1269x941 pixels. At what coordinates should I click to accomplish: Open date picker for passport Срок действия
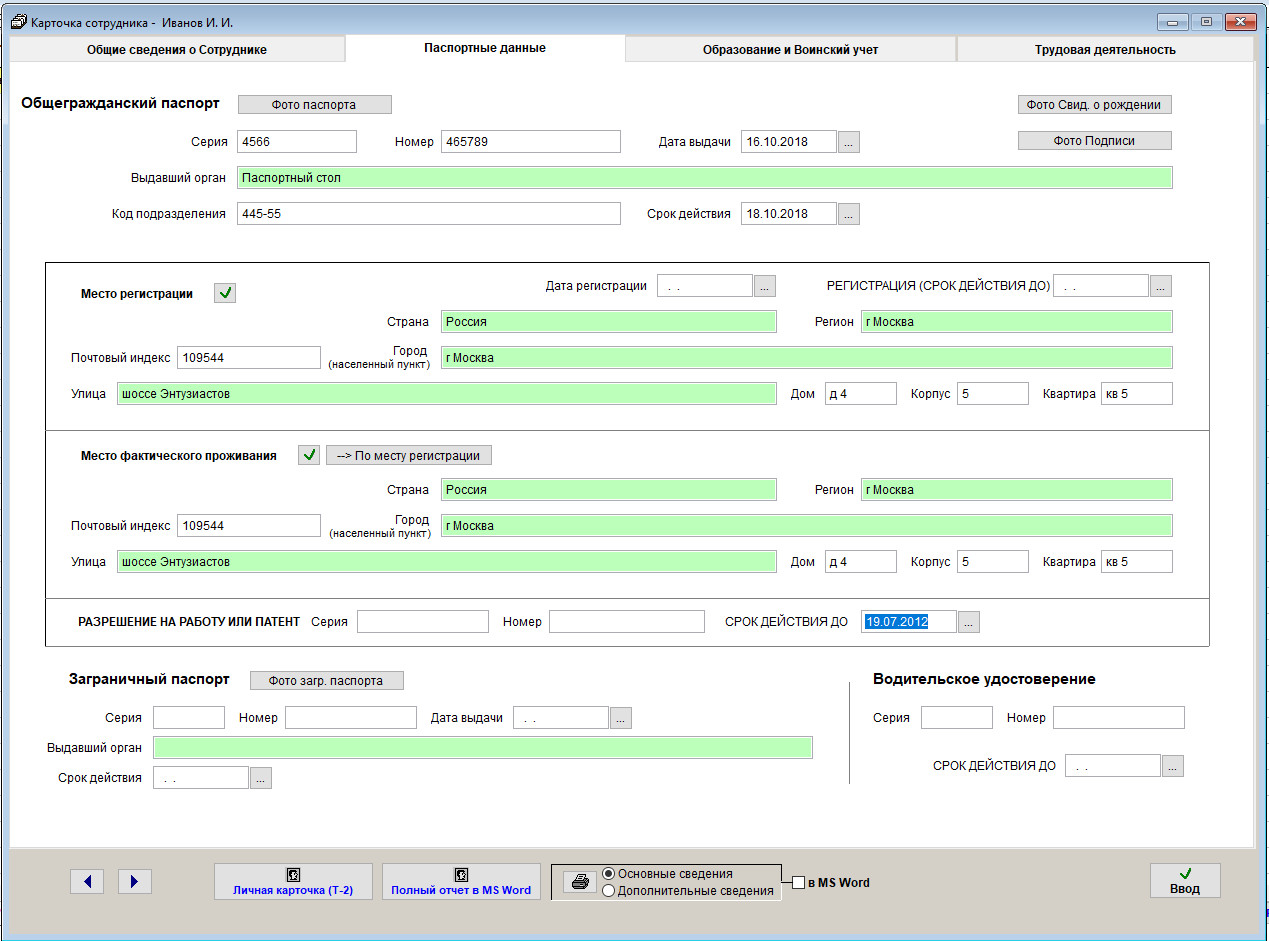point(848,214)
